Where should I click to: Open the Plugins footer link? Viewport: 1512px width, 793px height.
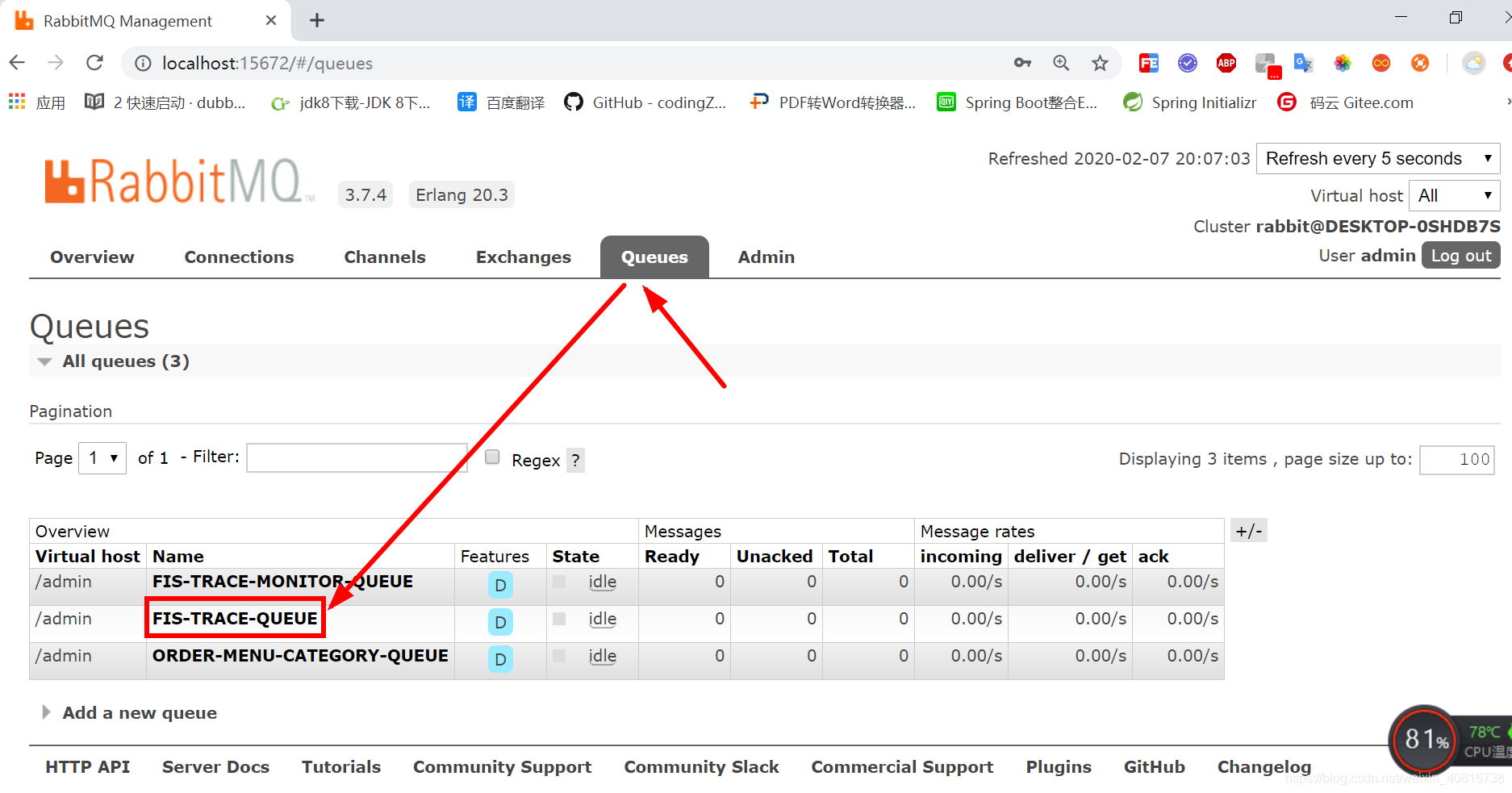coord(1059,766)
